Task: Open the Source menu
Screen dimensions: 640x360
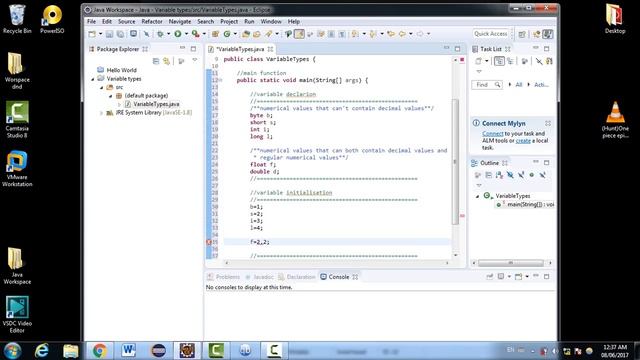Action: click(x=127, y=21)
